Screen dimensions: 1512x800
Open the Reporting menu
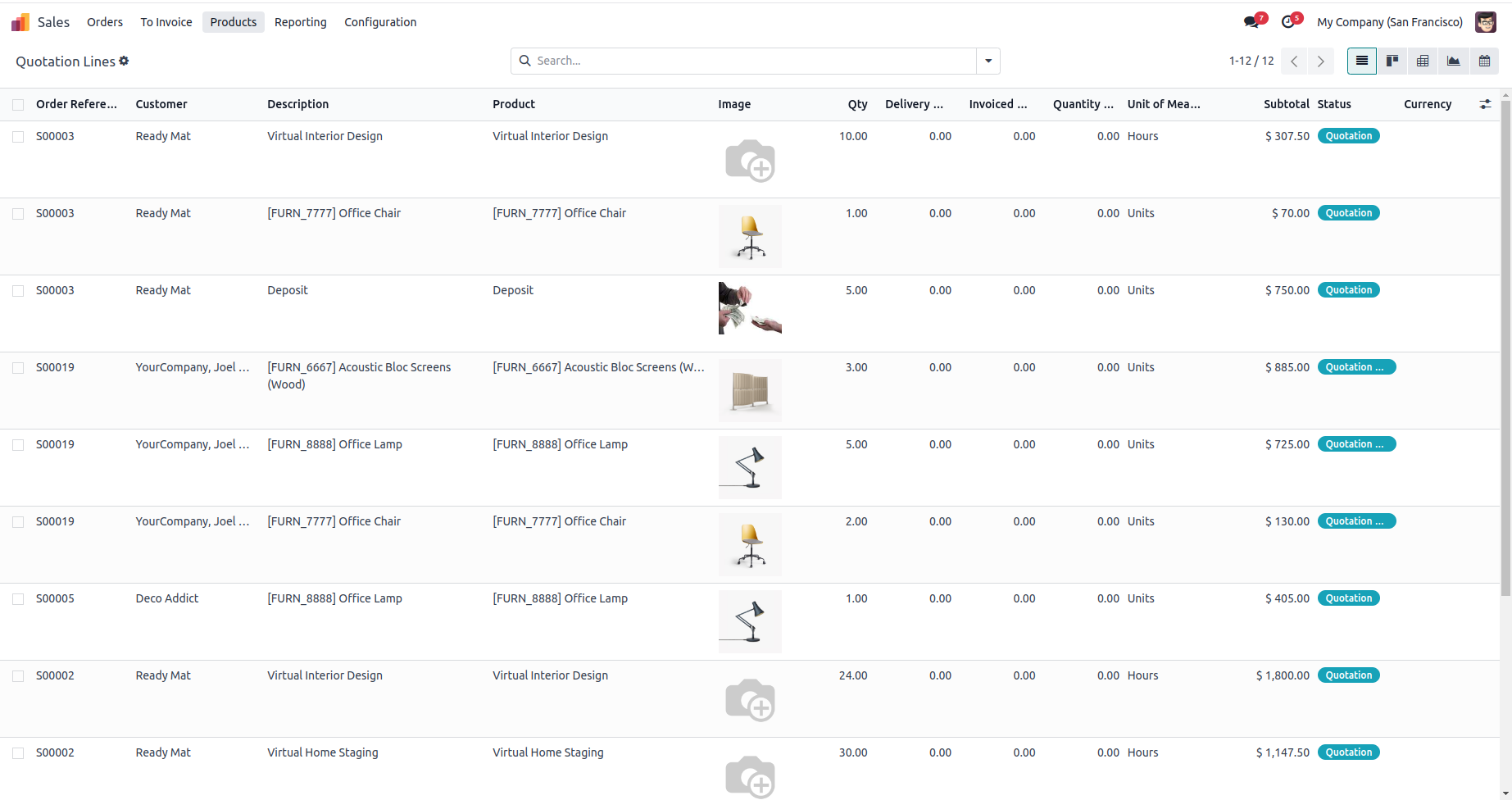point(300,22)
